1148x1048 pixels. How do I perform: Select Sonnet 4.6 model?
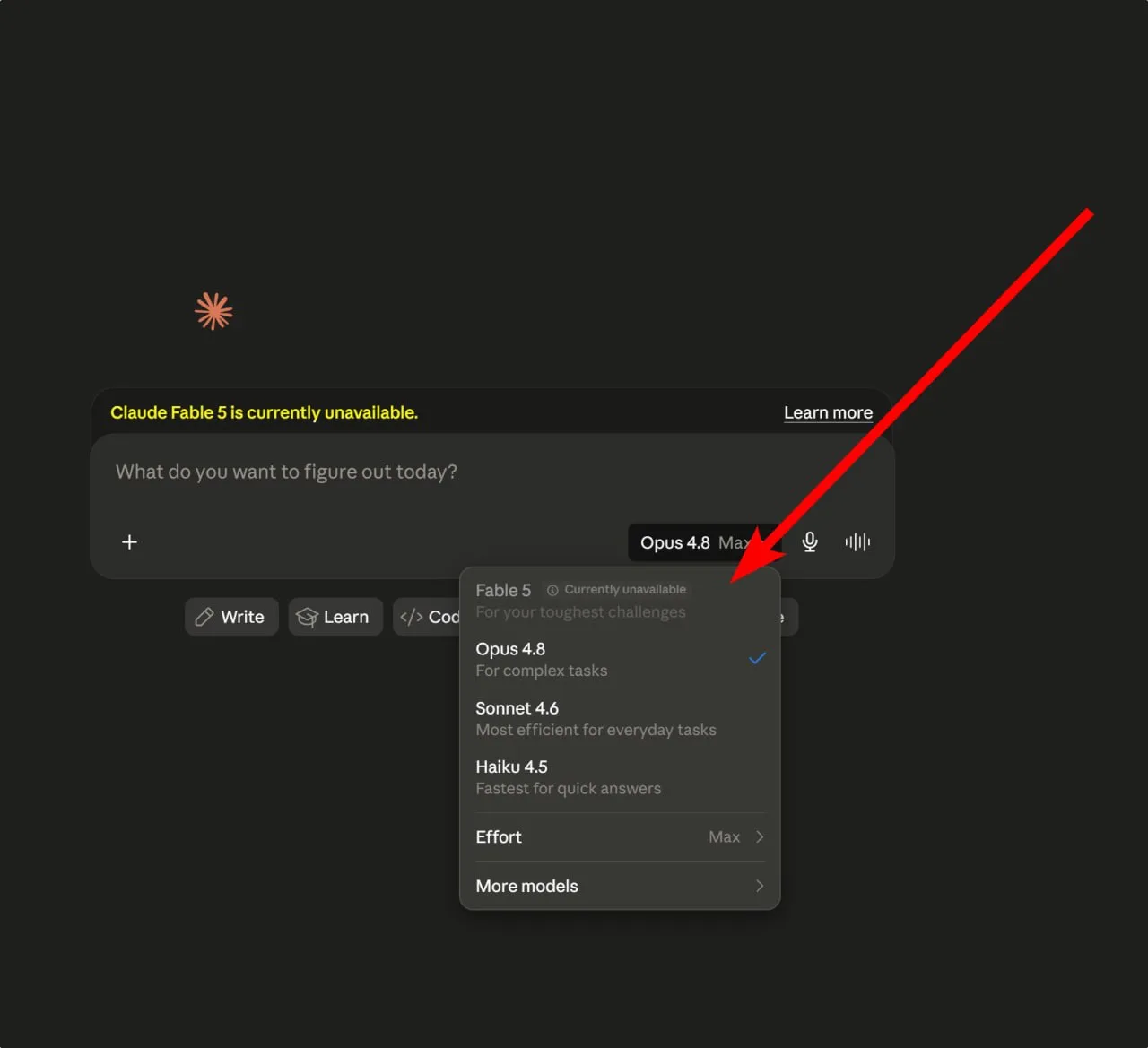(620, 718)
